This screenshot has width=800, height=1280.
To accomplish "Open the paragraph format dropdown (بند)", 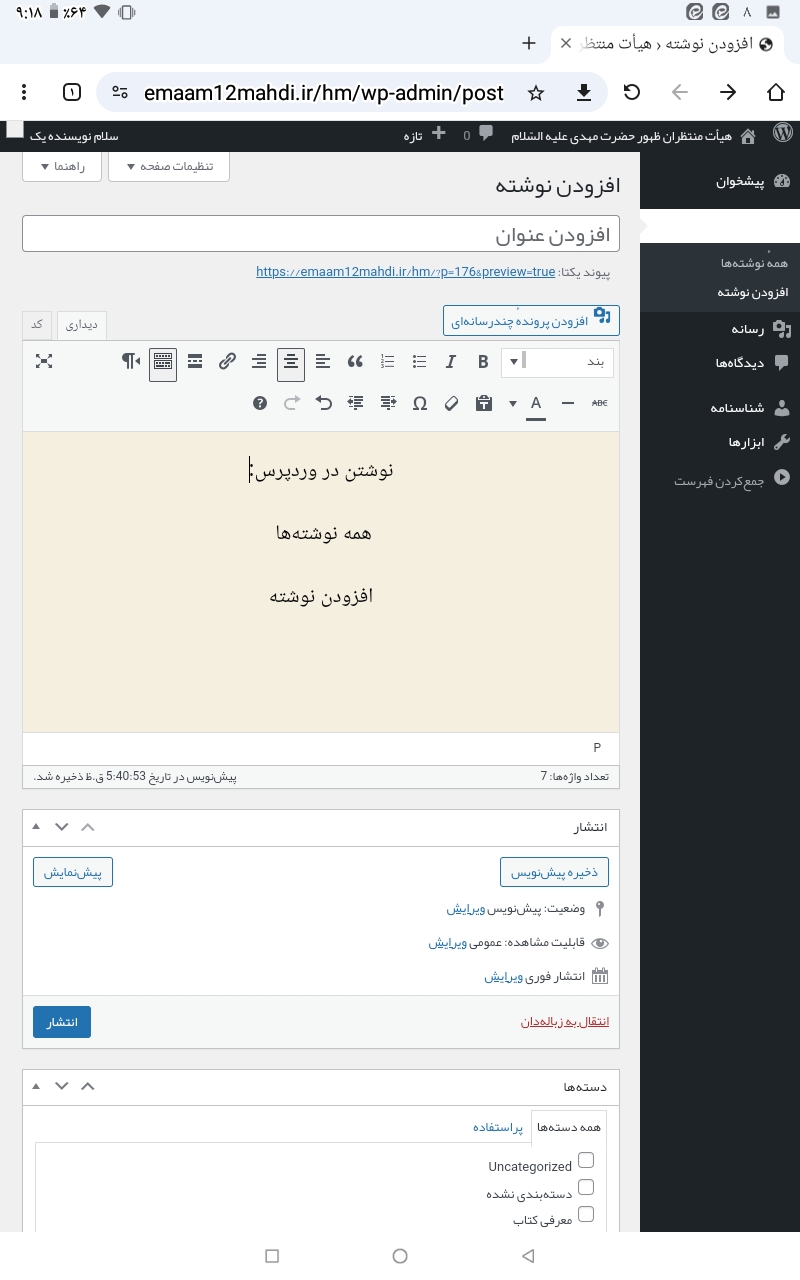I will pos(557,362).
